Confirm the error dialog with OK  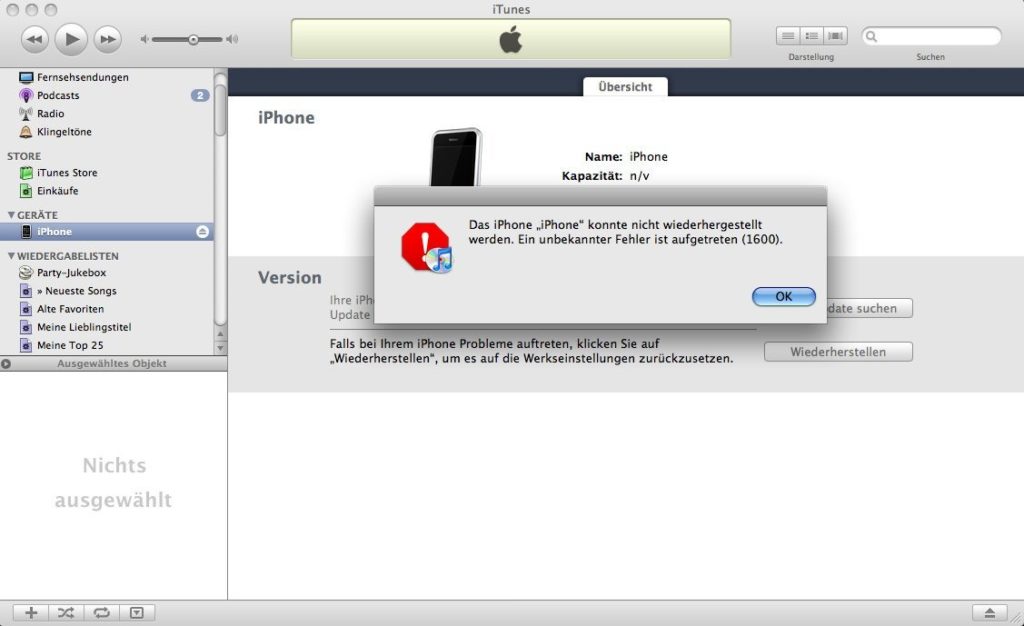point(784,296)
